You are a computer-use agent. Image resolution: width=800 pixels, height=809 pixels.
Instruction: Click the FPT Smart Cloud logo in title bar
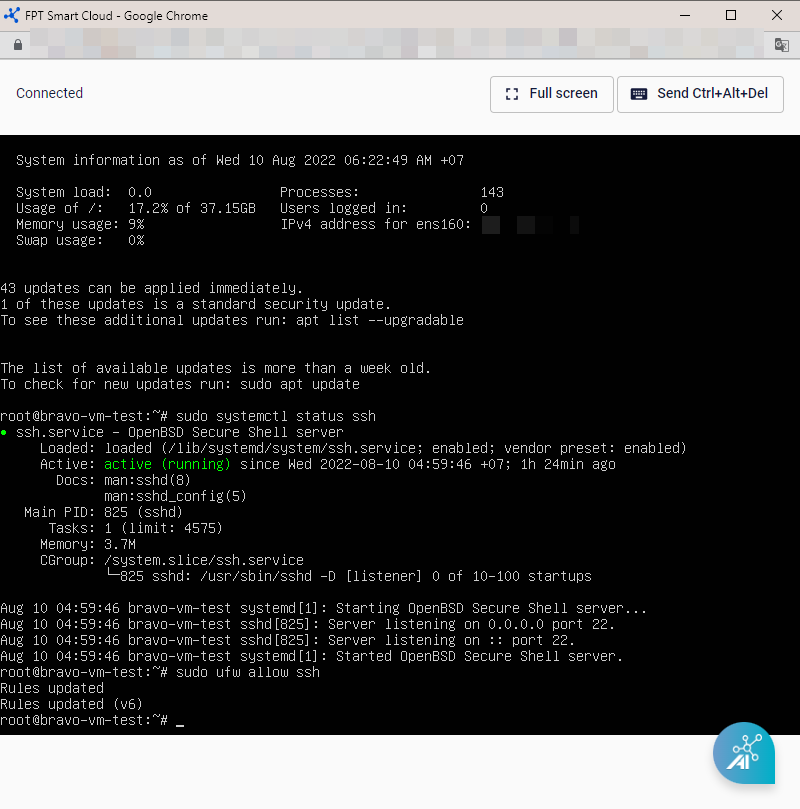(14, 15)
